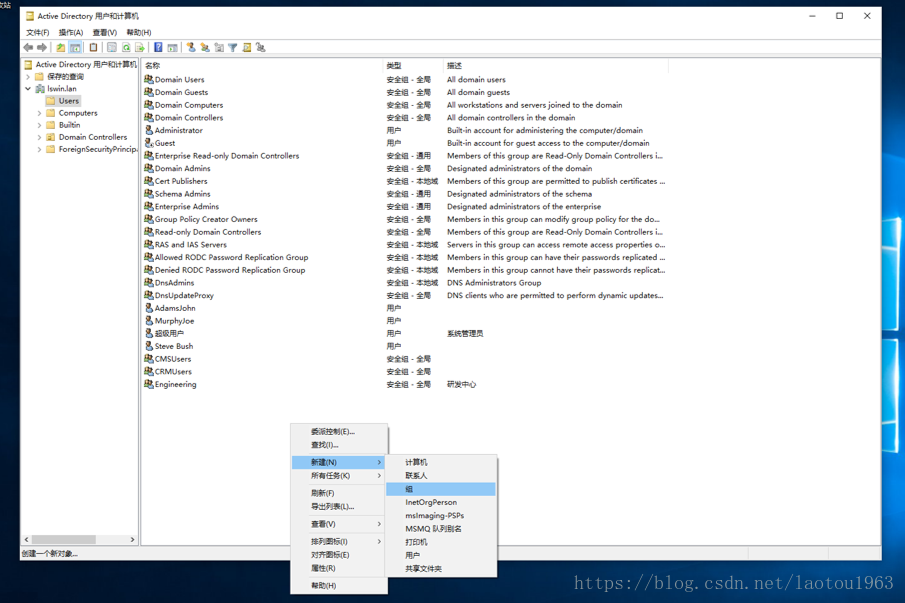
Task: Choose 导出列表(L)... from context menu
Action: (x=339, y=507)
